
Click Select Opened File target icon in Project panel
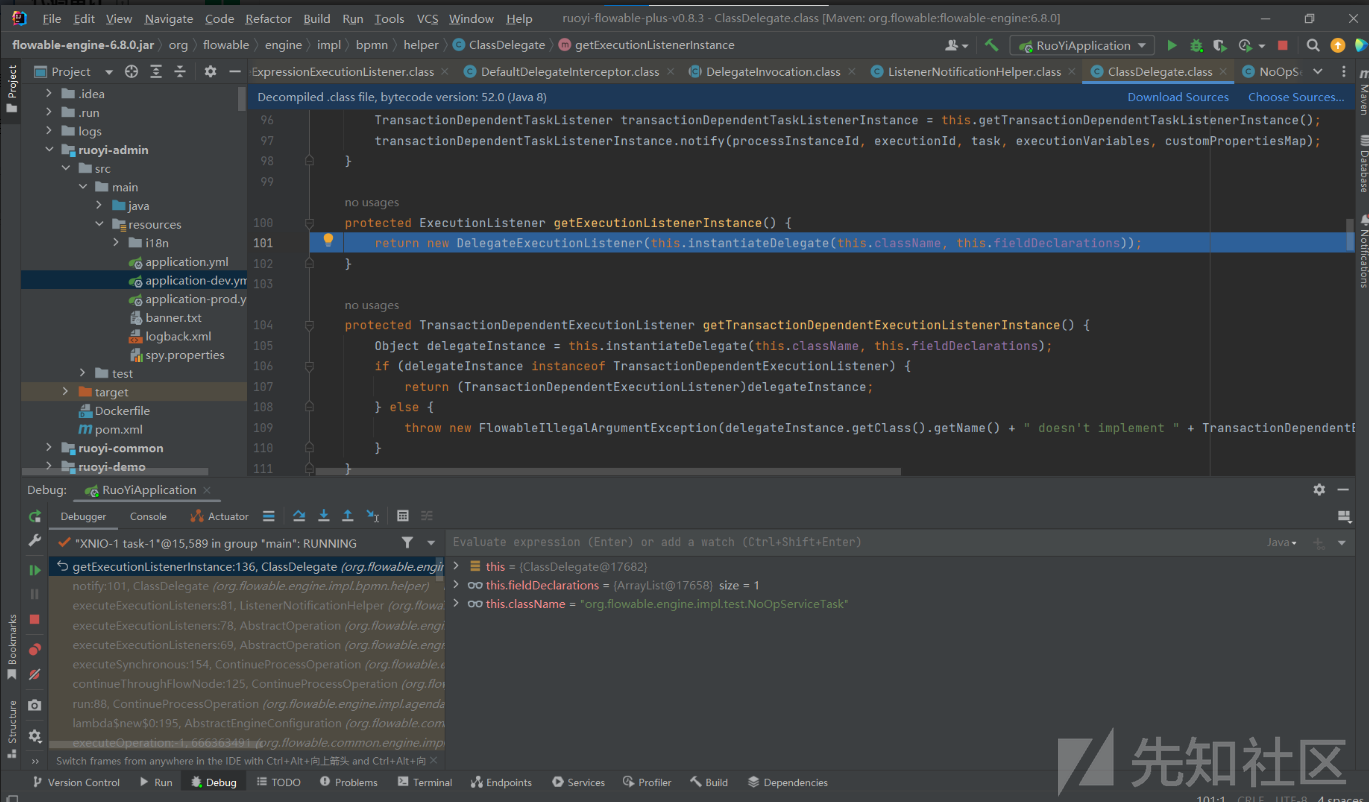click(131, 71)
